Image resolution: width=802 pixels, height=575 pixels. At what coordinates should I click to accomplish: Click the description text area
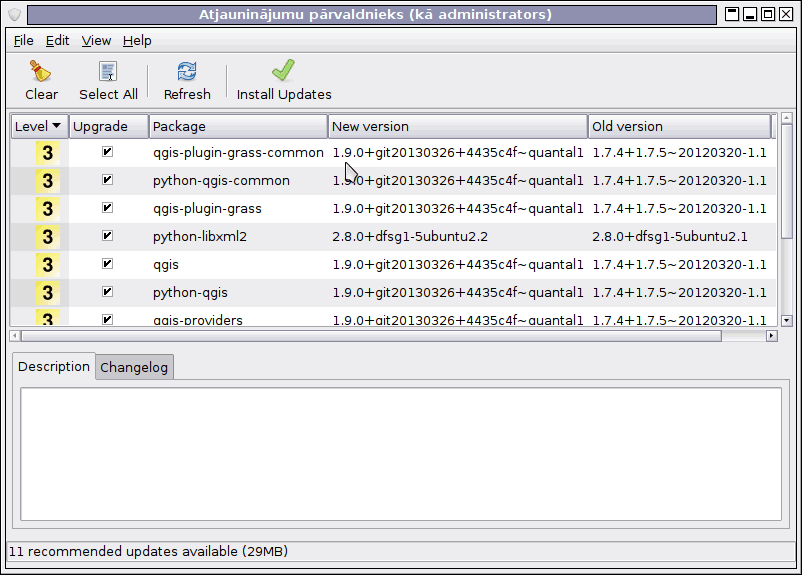pyautogui.click(x=401, y=454)
